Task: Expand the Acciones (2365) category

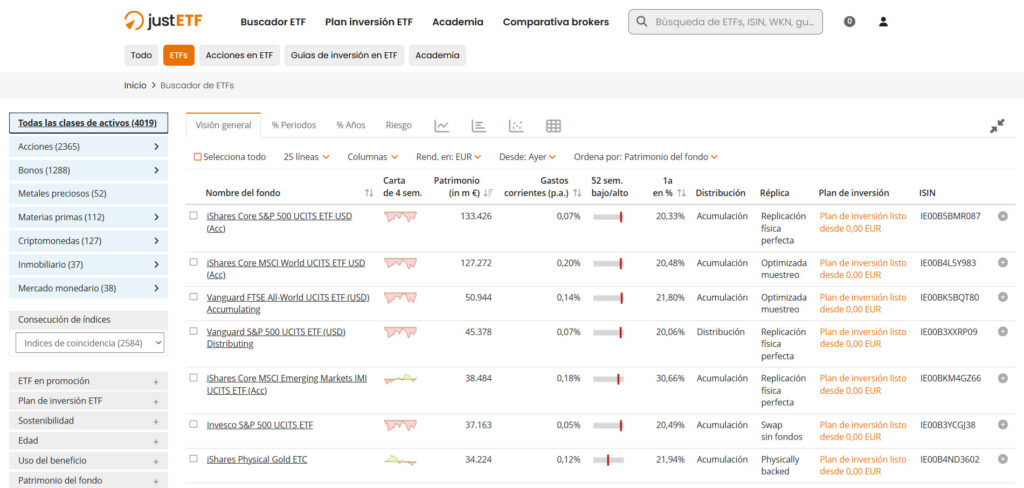Action: (x=88, y=147)
